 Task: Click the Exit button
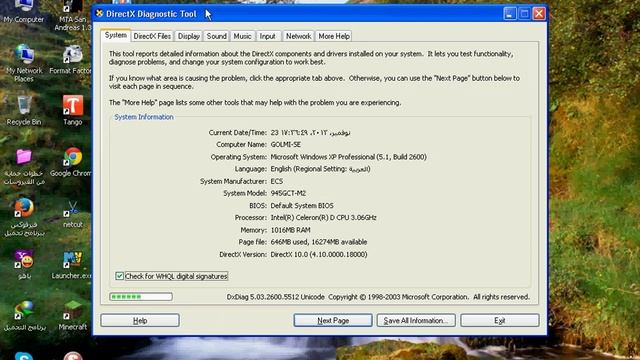(500, 320)
